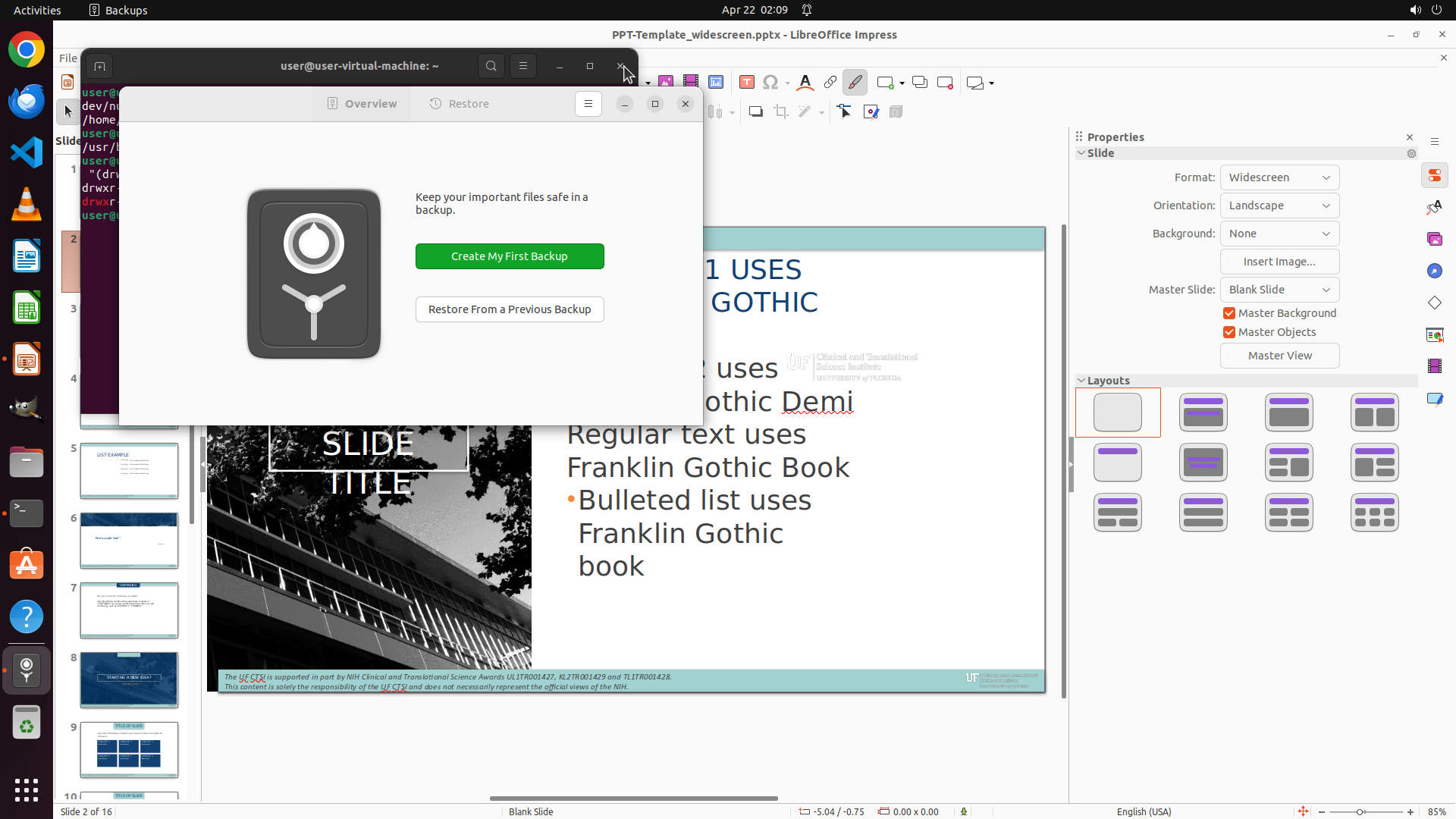Click the Delete Slide icon

pos(945,83)
